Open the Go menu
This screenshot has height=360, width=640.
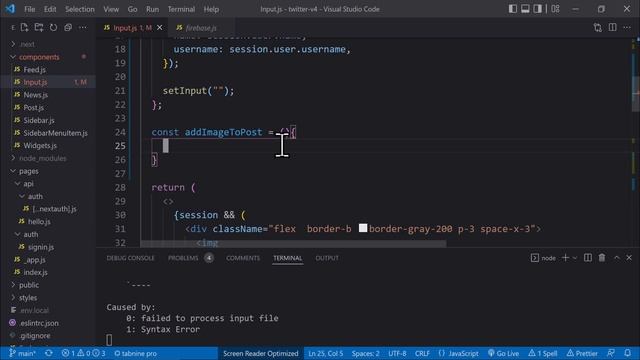tap(132, 9)
